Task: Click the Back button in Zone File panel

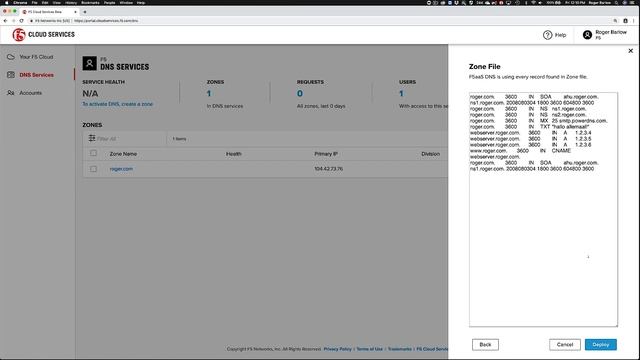Action: point(485,344)
